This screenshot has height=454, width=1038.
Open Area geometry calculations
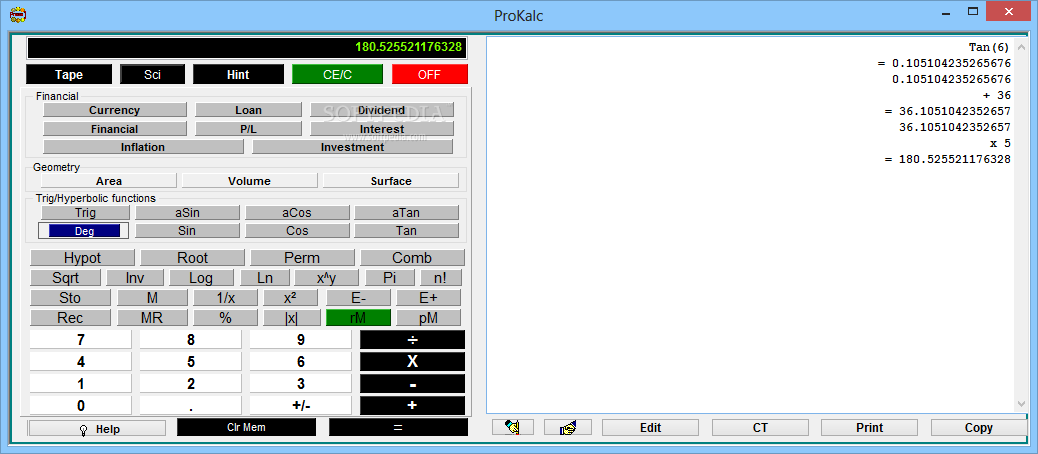(109, 181)
